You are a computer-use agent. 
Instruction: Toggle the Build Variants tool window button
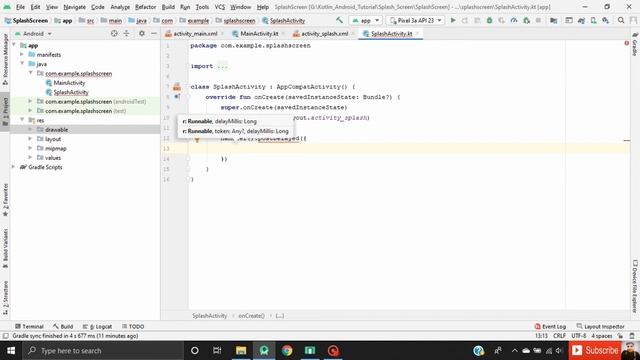5,248
